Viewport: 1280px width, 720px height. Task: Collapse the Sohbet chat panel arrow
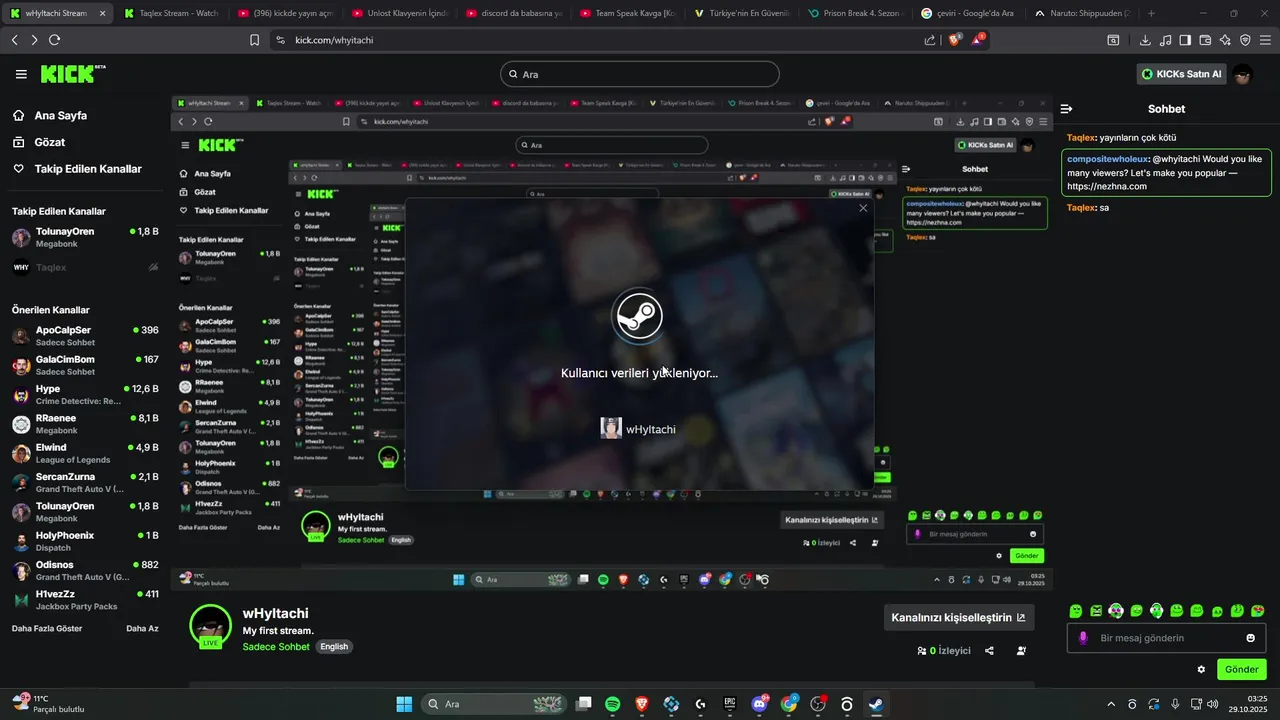[x=1067, y=109]
